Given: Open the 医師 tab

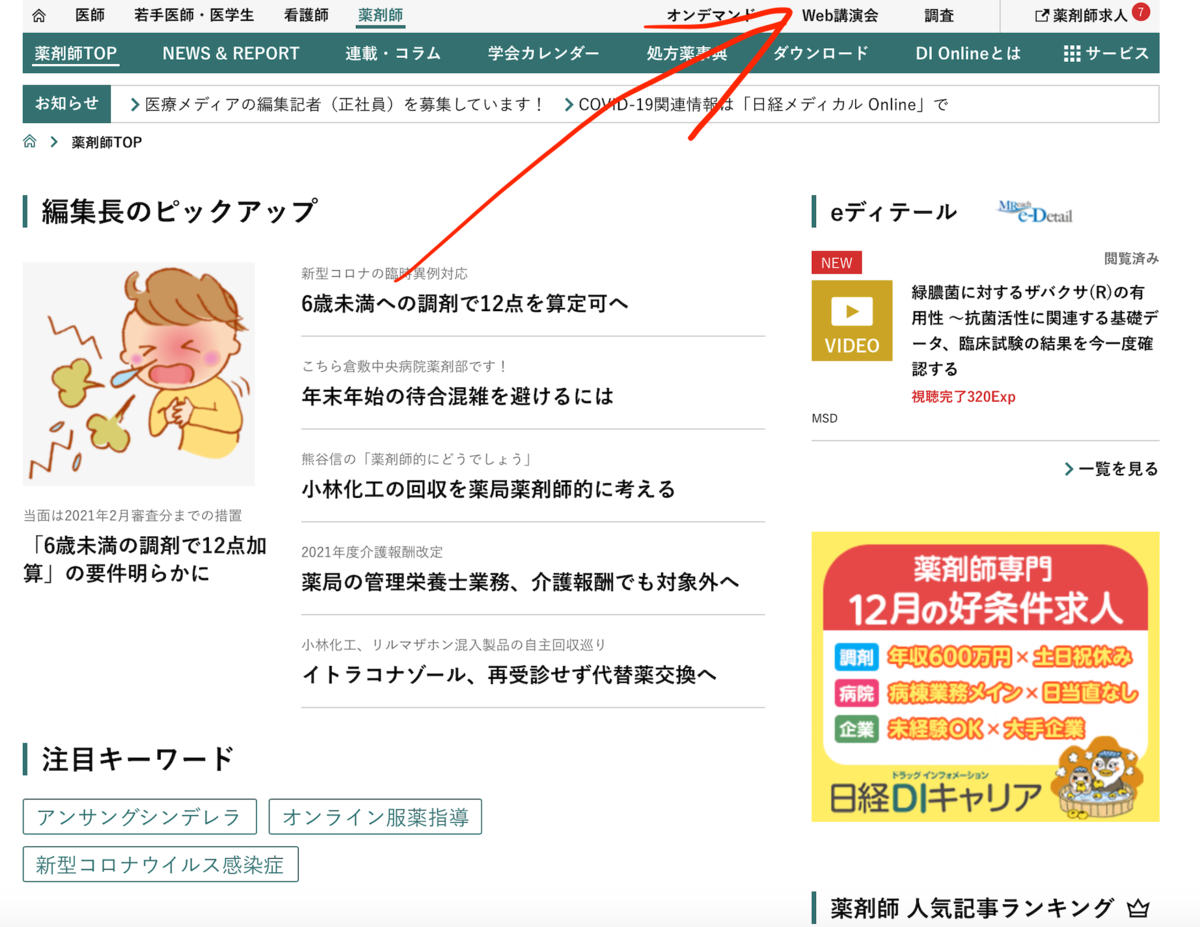Looking at the screenshot, I should point(90,16).
